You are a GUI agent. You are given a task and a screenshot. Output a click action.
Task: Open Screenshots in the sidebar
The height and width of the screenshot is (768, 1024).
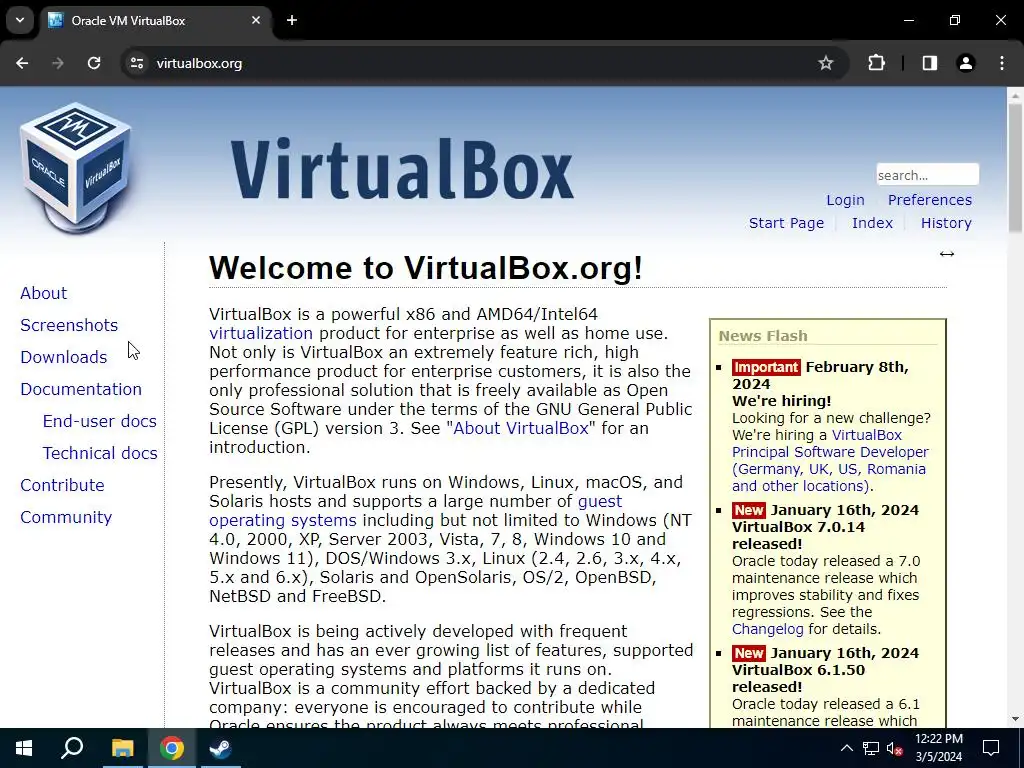pos(69,325)
